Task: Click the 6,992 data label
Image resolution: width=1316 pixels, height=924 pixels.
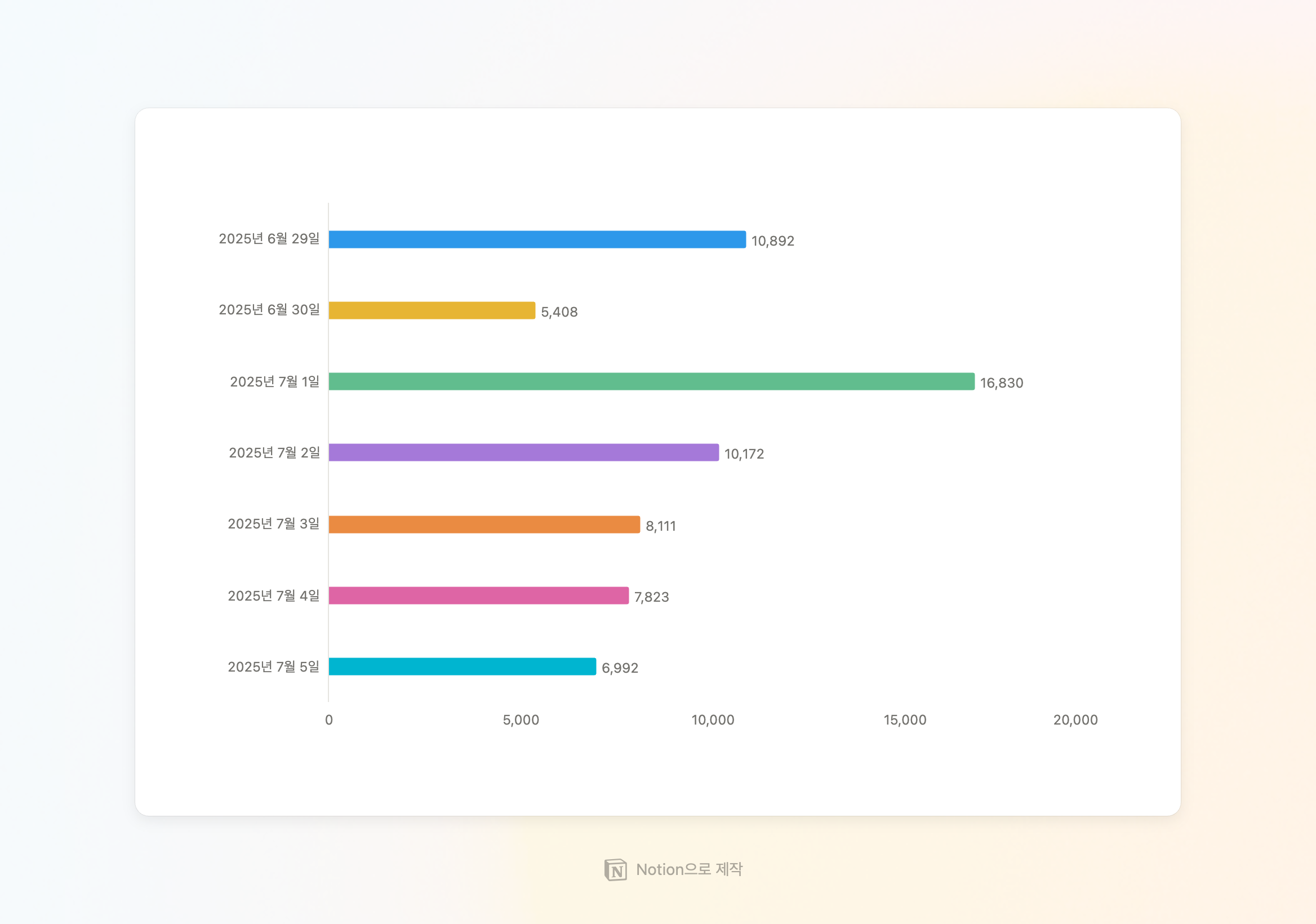Action: [620, 668]
